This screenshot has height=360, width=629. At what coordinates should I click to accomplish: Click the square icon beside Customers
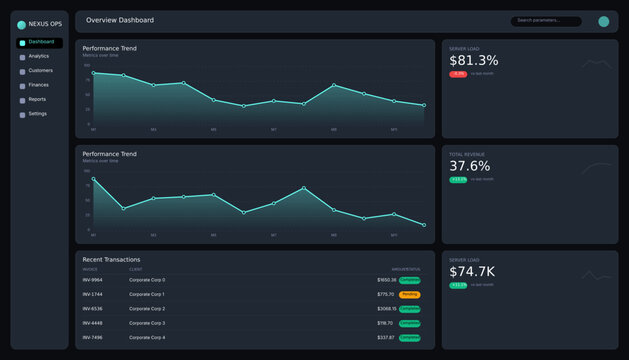point(22,72)
